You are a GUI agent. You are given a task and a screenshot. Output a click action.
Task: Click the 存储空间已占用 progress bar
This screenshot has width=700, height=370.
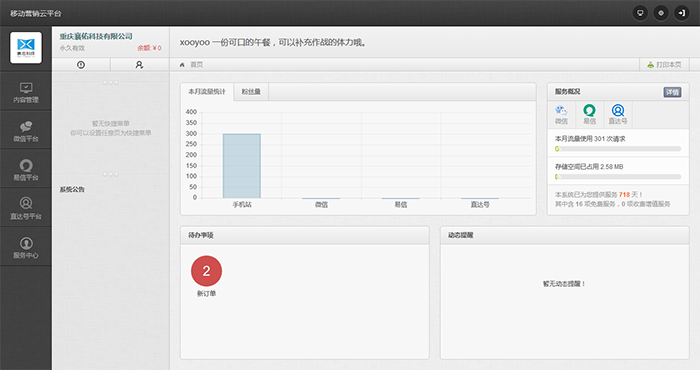618,177
